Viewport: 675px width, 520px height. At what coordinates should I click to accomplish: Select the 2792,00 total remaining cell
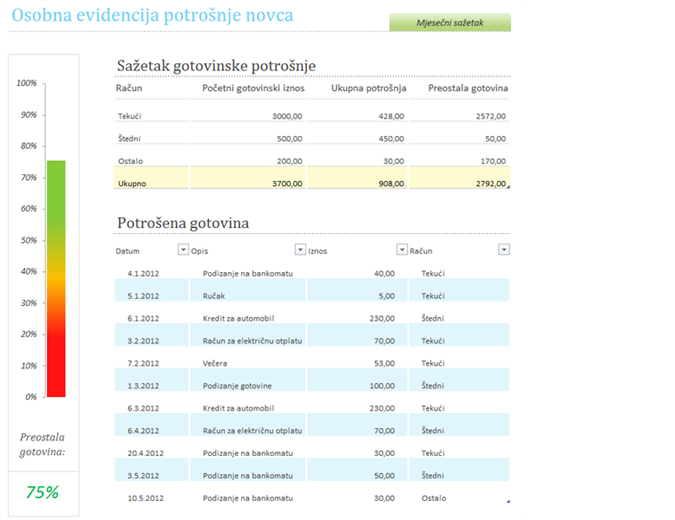tap(491, 183)
